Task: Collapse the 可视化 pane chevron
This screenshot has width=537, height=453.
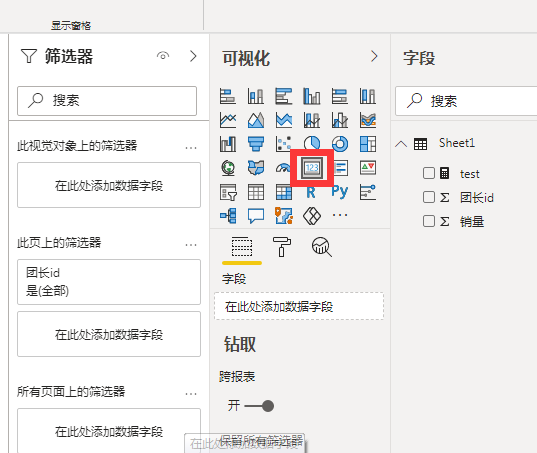Action: coord(374,56)
